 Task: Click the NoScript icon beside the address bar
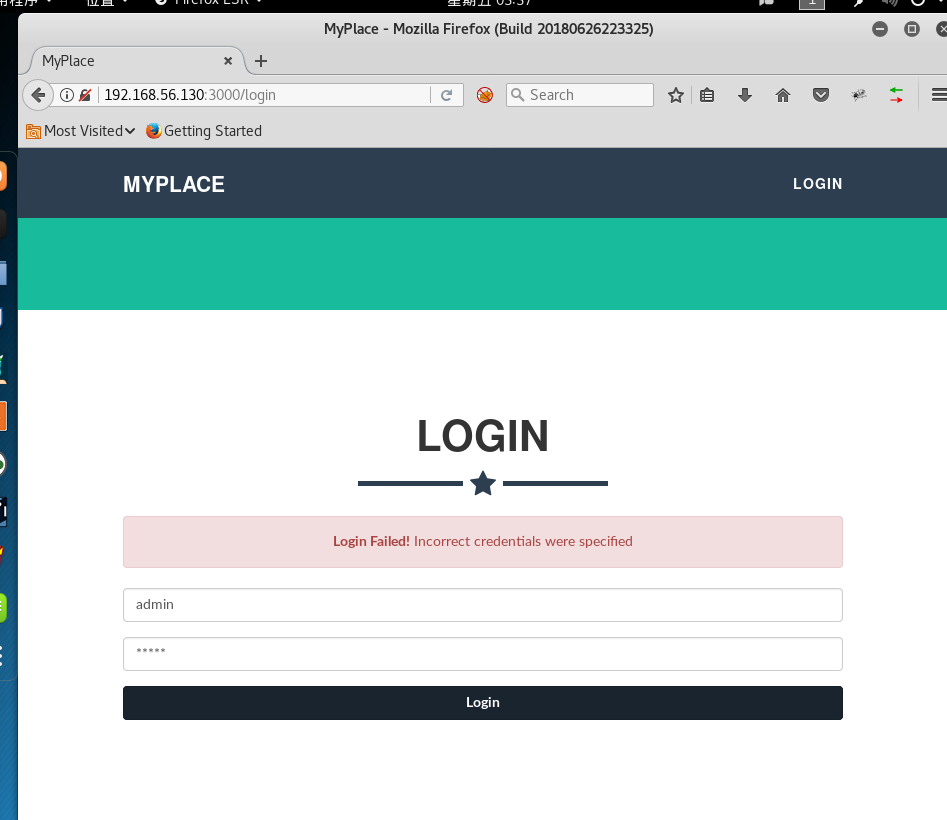pos(484,94)
